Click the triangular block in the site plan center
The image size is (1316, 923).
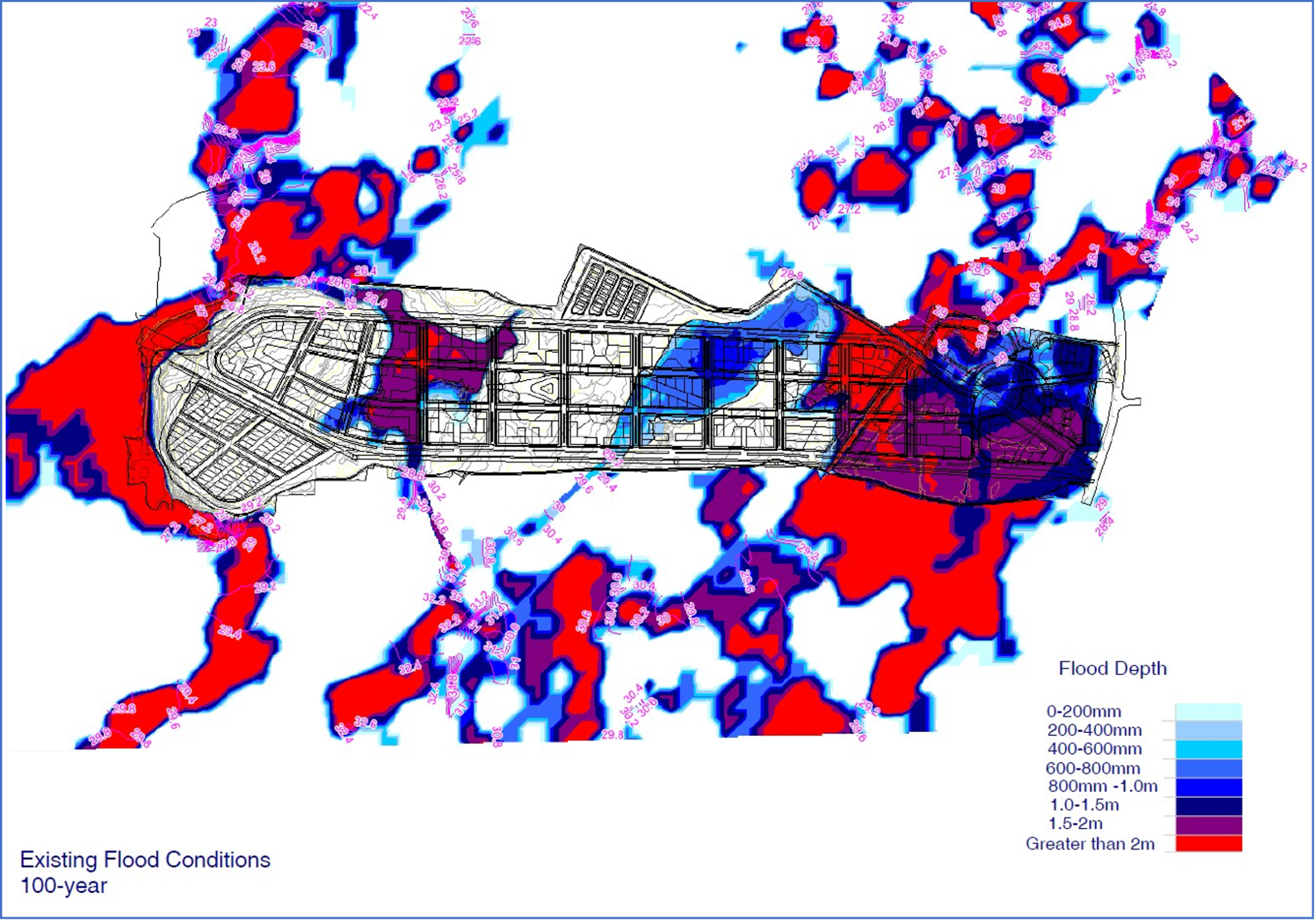click(x=547, y=388)
